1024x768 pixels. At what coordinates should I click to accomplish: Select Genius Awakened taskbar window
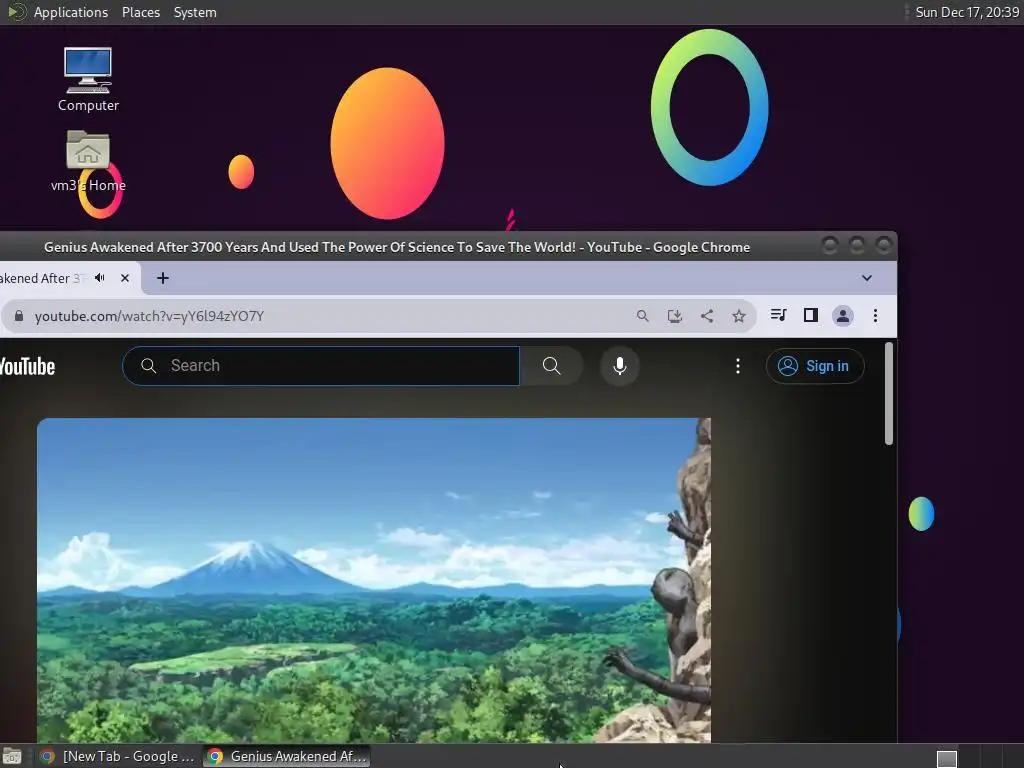tap(287, 756)
